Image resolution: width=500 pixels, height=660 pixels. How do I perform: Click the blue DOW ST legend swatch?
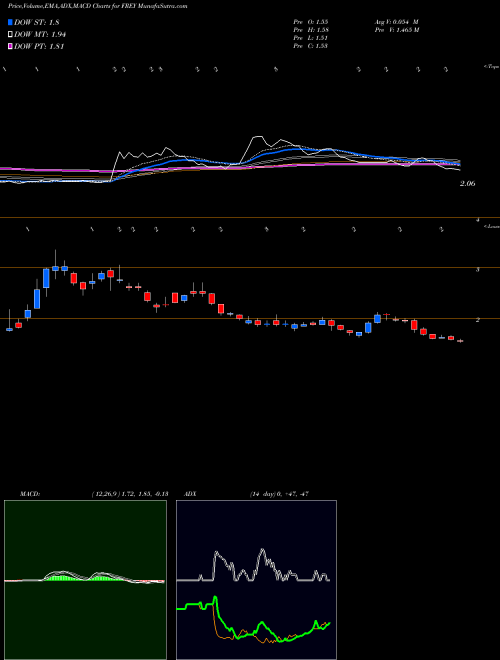coord(10,22)
